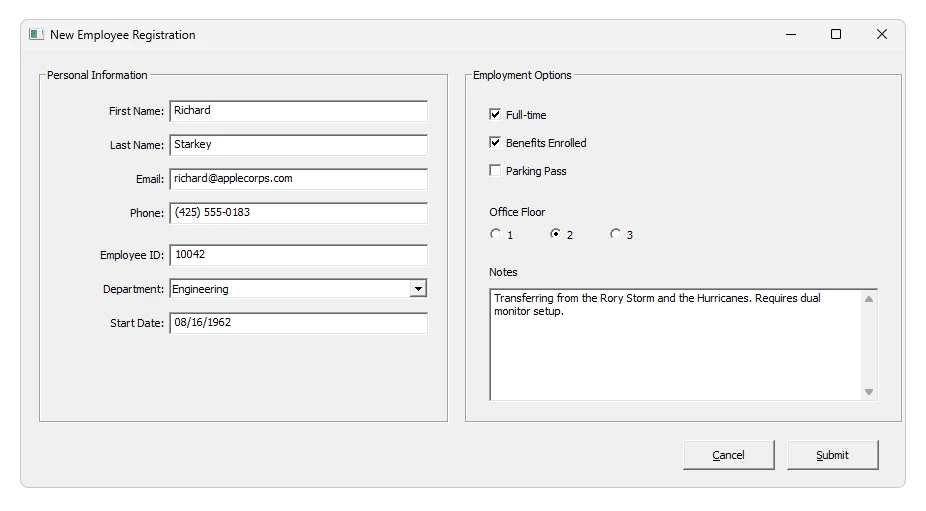Click the Engineering department combo box

(290, 289)
